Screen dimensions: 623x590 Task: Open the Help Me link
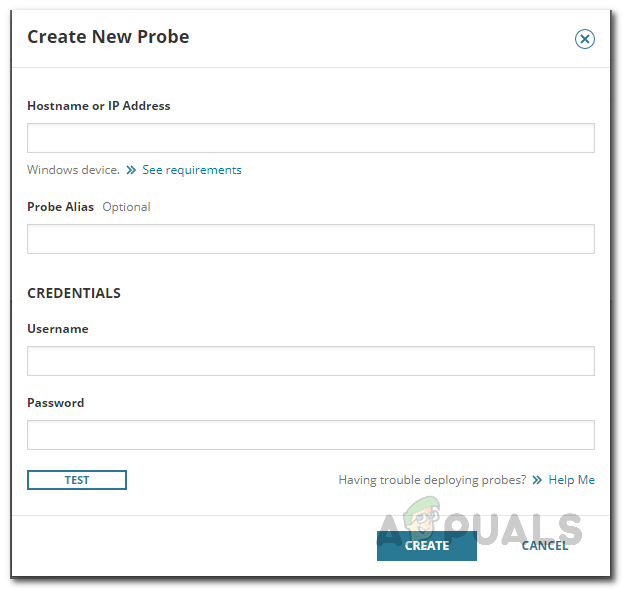(571, 480)
